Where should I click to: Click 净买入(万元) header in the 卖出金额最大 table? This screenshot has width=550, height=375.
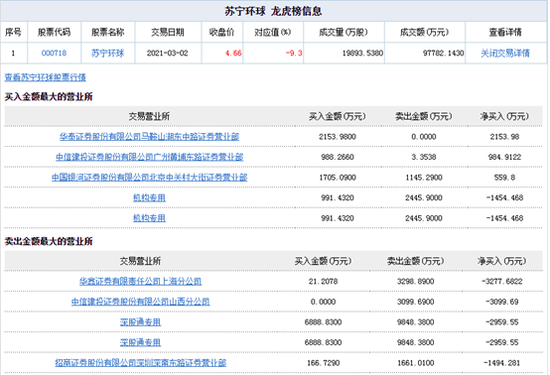(x=502, y=261)
